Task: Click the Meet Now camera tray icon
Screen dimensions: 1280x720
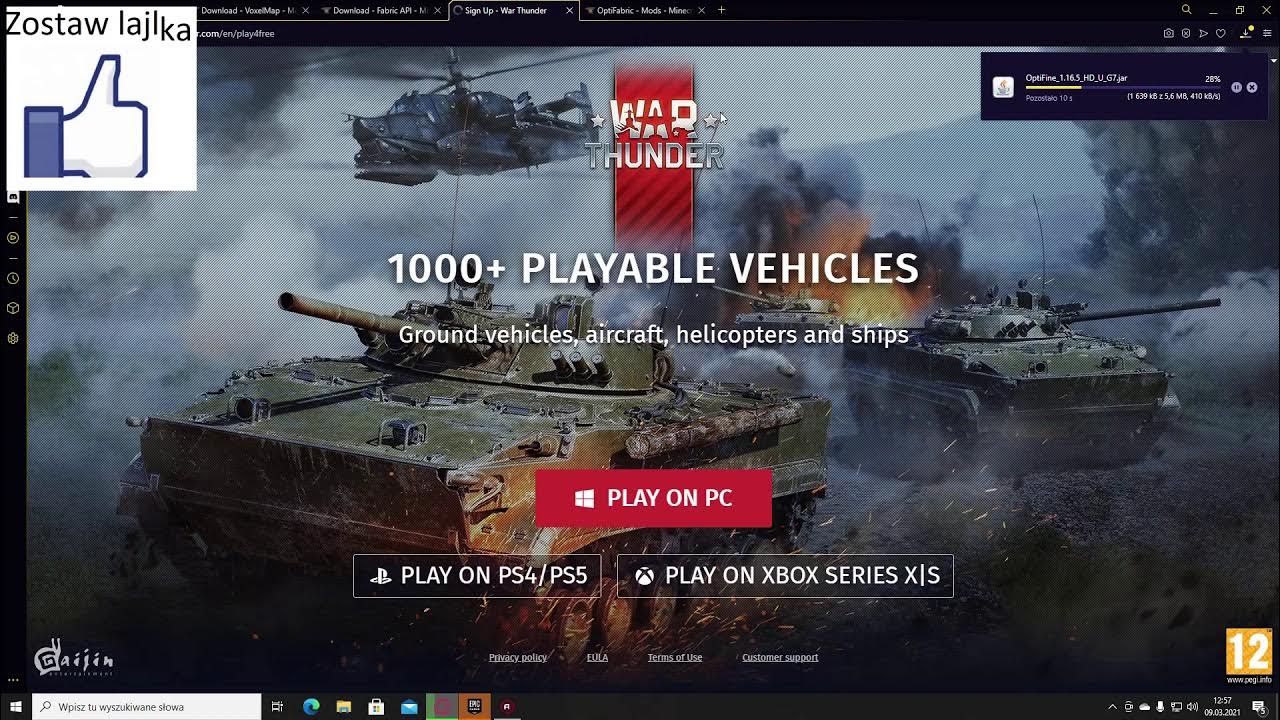Action: [x=1129, y=707]
